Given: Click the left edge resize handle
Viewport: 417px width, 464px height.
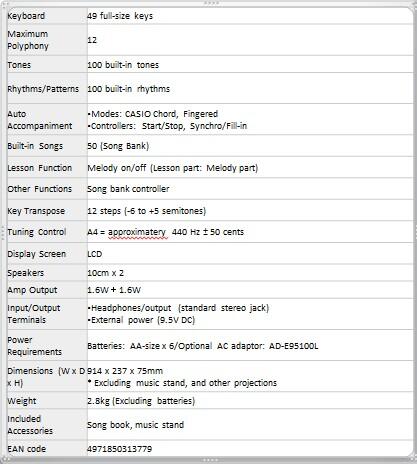Looking at the screenshot, I should (x=2, y=232).
